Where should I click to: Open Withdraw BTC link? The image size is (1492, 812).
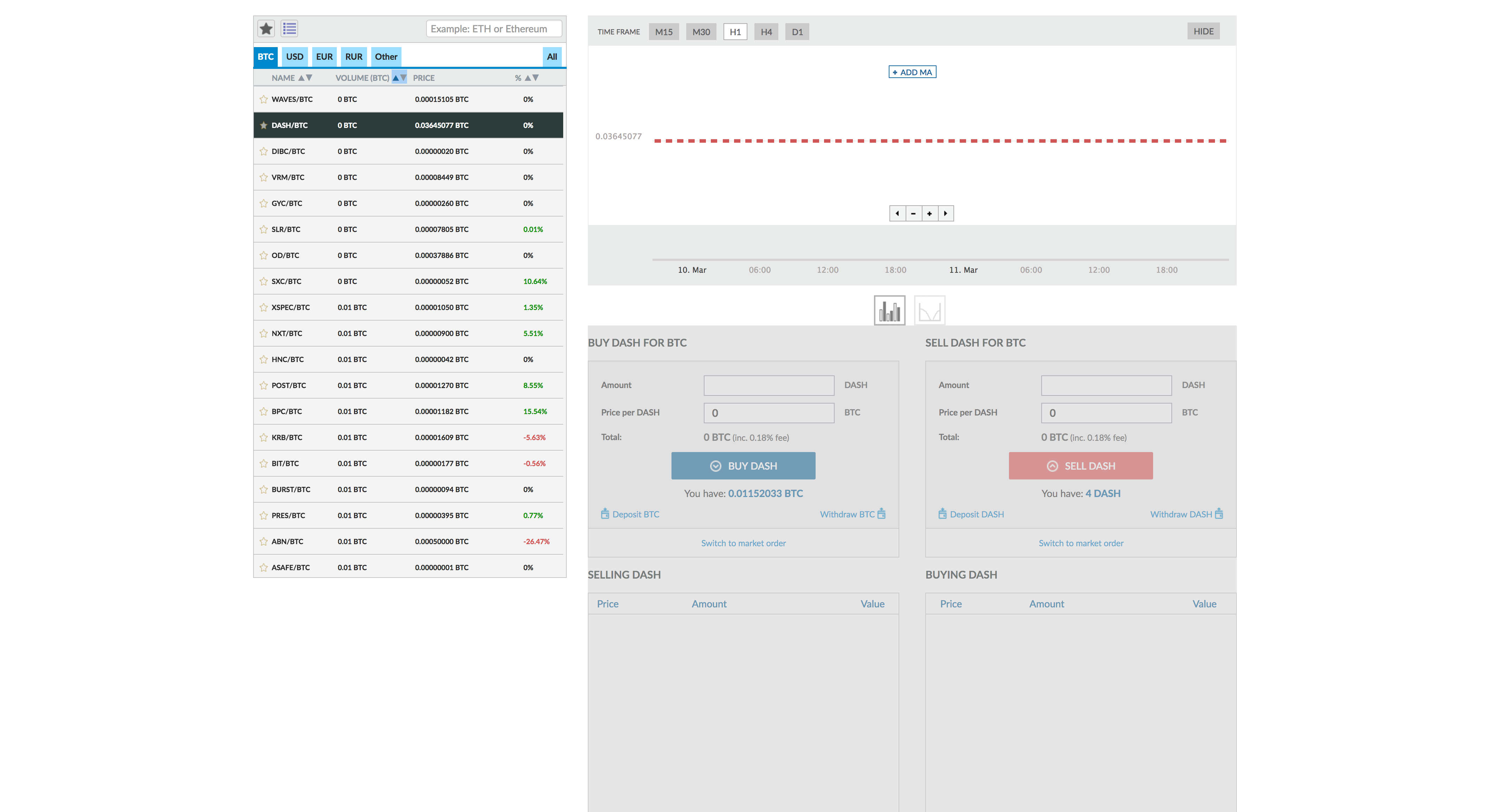click(x=853, y=514)
